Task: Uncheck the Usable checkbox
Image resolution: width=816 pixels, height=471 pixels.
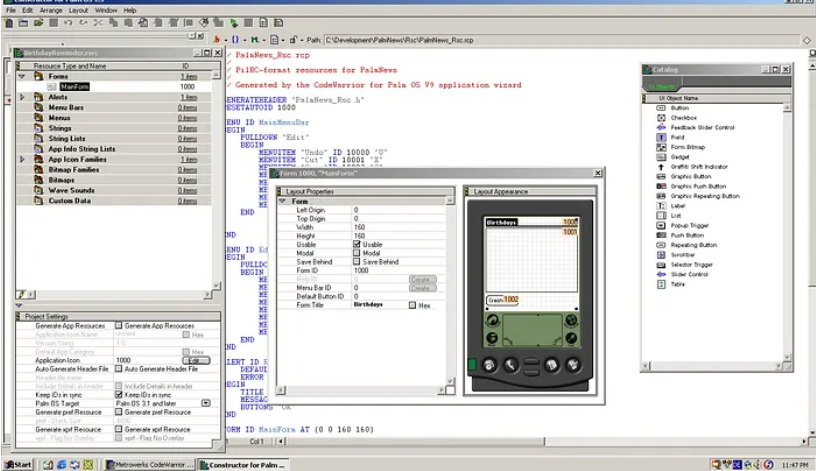Action: [357, 244]
